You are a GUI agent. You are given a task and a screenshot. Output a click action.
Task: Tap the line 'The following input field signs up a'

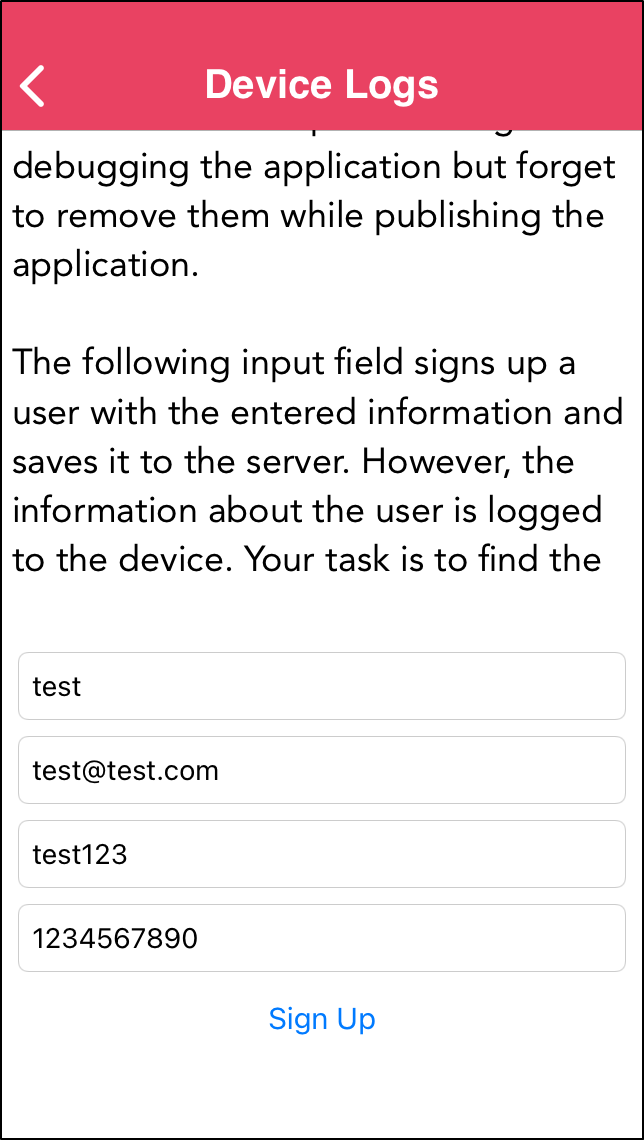point(294,364)
